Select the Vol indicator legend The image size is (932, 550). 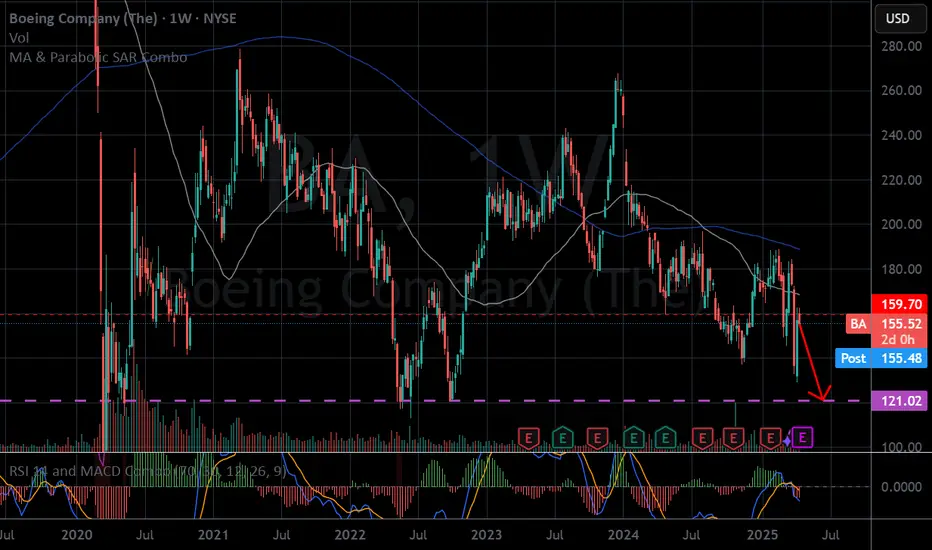[19, 37]
